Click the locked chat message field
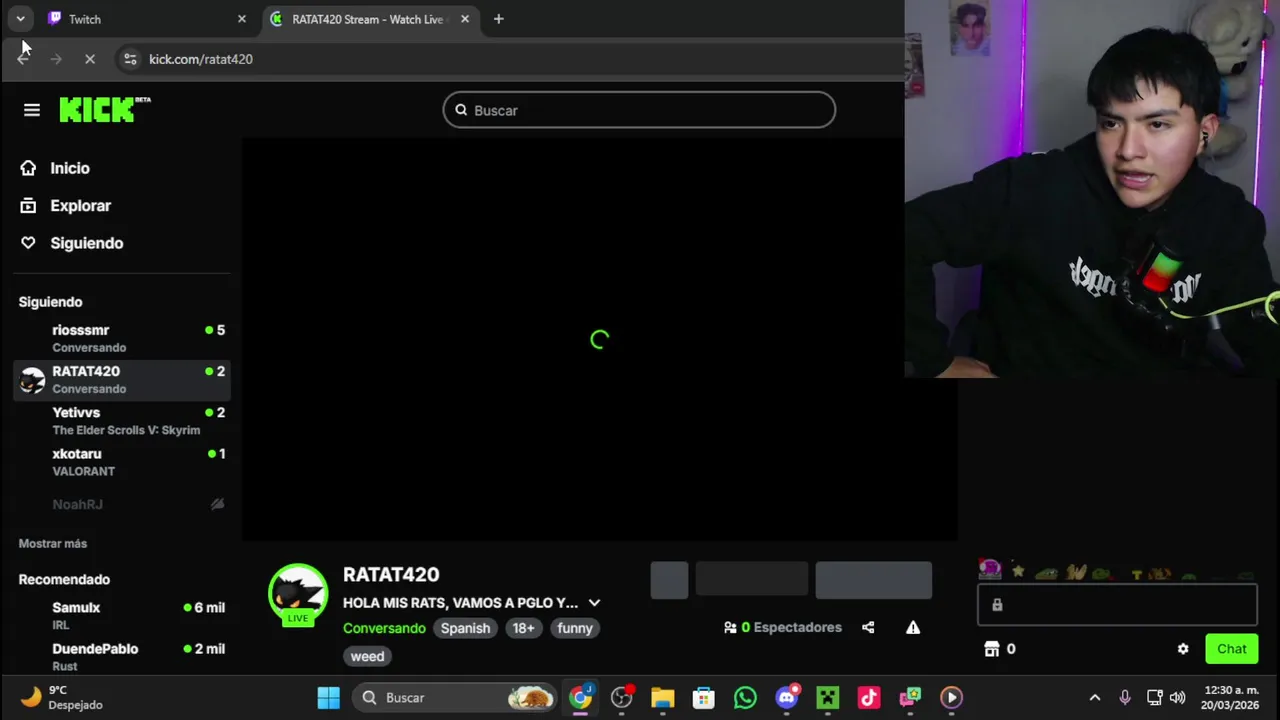The image size is (1280, 720). click(x=1117, y=604)
